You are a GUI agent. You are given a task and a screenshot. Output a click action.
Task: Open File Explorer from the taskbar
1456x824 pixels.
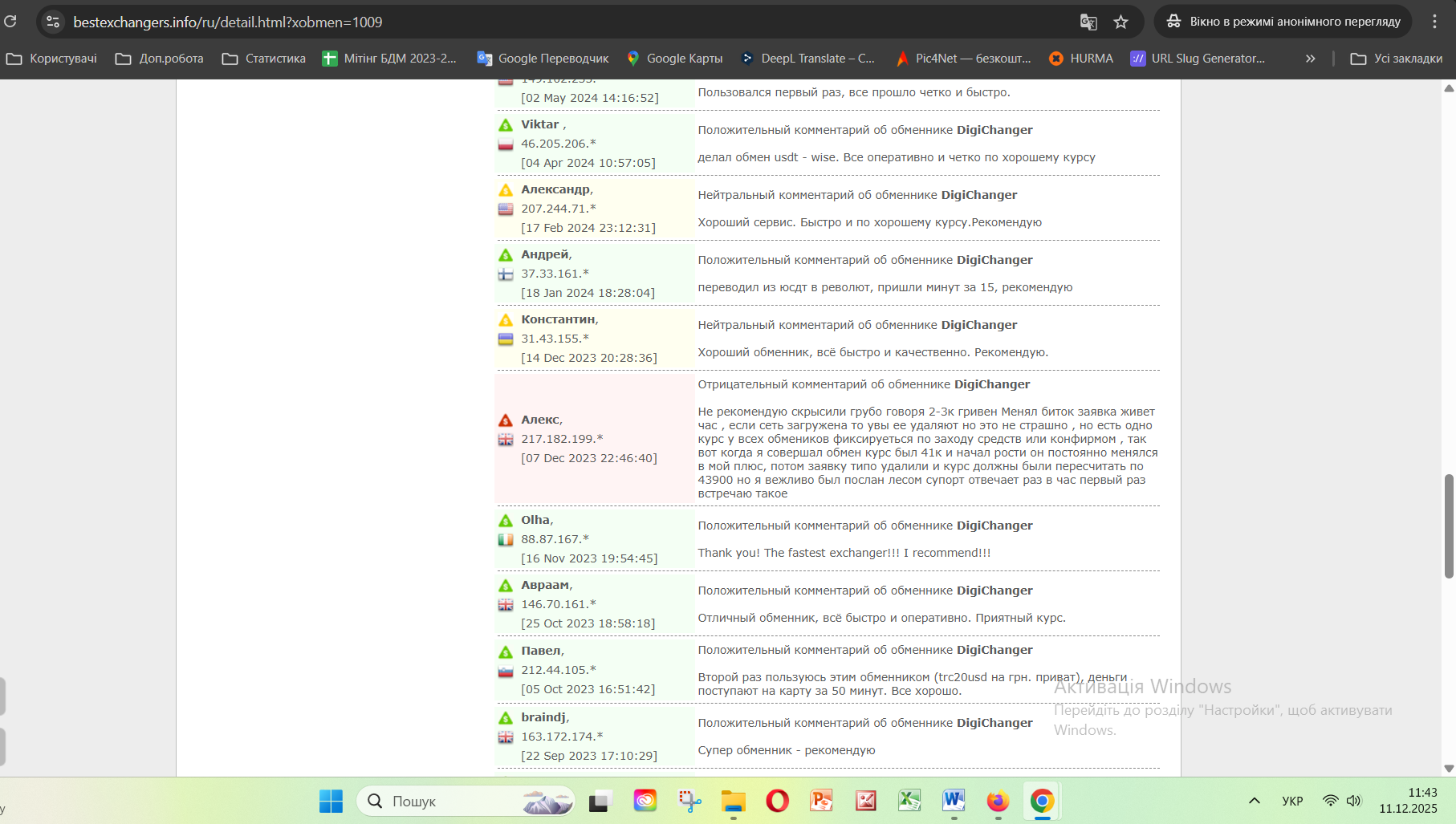click(734, 801)
